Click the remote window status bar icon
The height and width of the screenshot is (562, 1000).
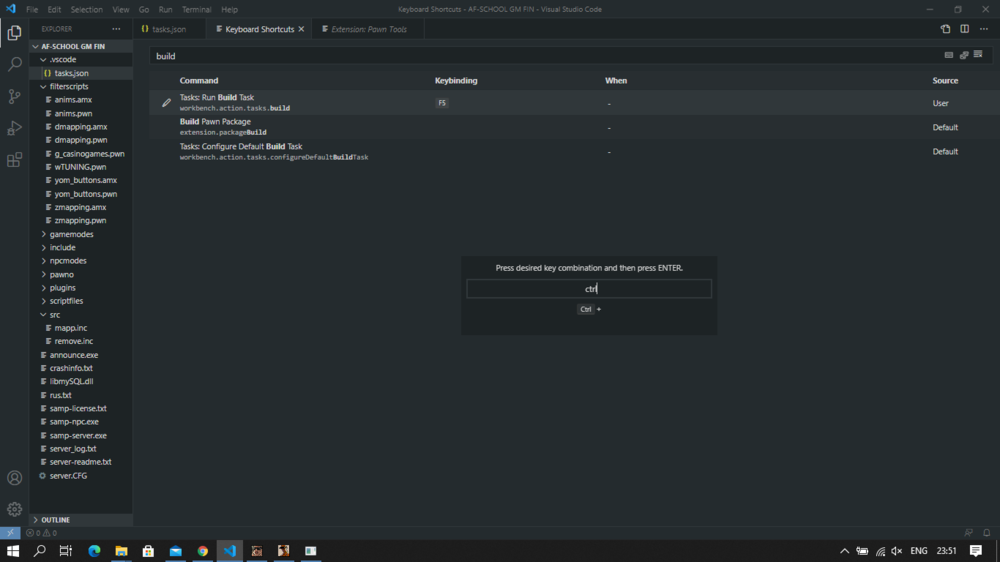pos(10,533)
